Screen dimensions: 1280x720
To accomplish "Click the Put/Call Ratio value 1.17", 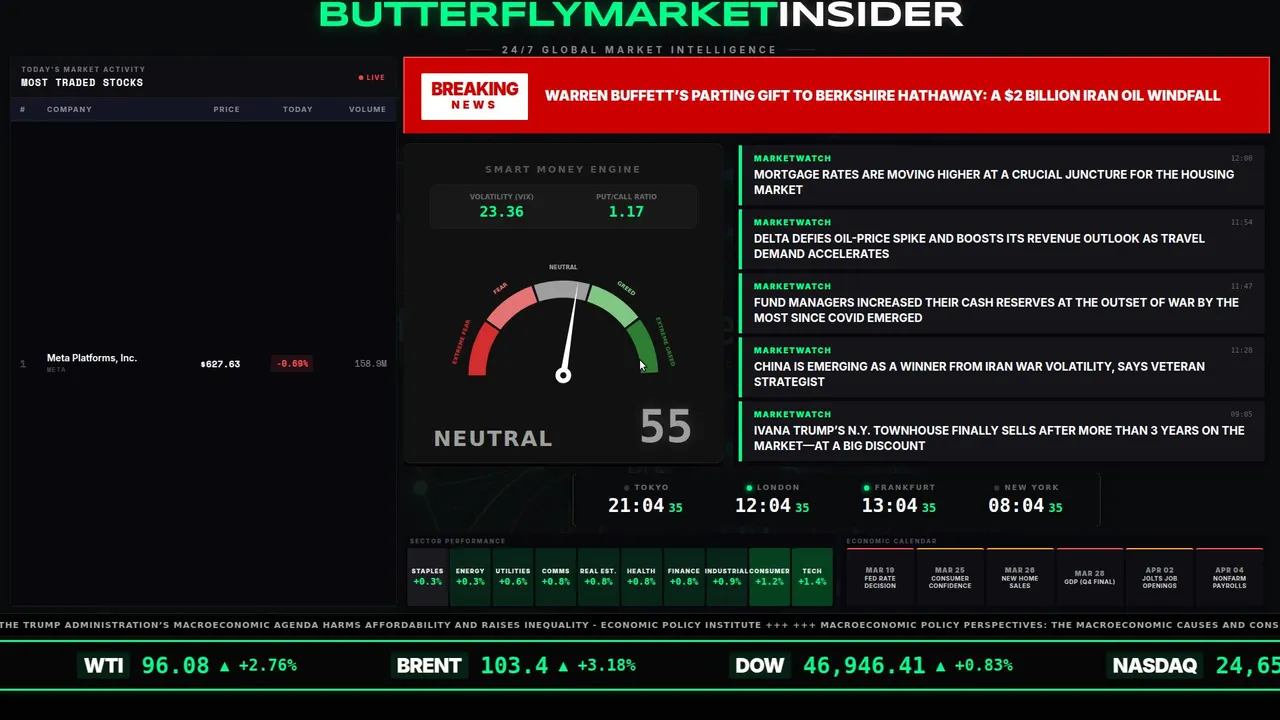I will pyautogui.click(x=626, y=212).
